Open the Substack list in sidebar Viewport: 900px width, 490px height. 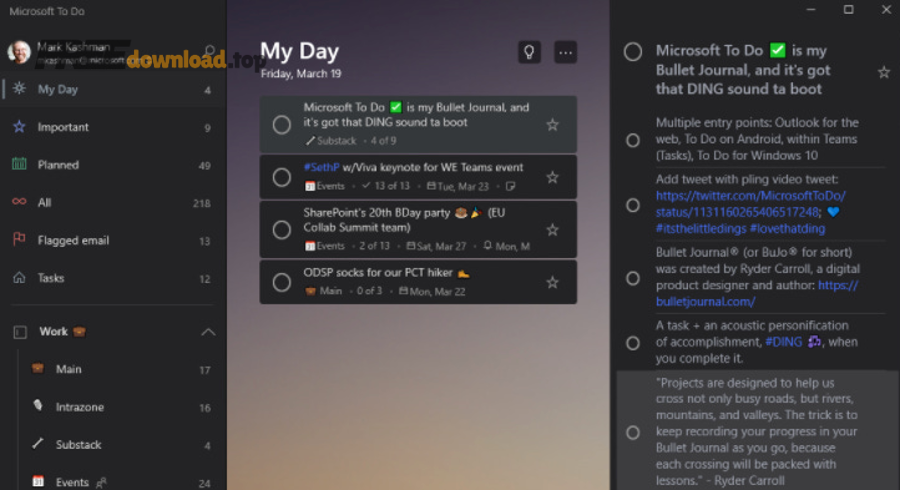pyautogui.click(x=78, y=445)
